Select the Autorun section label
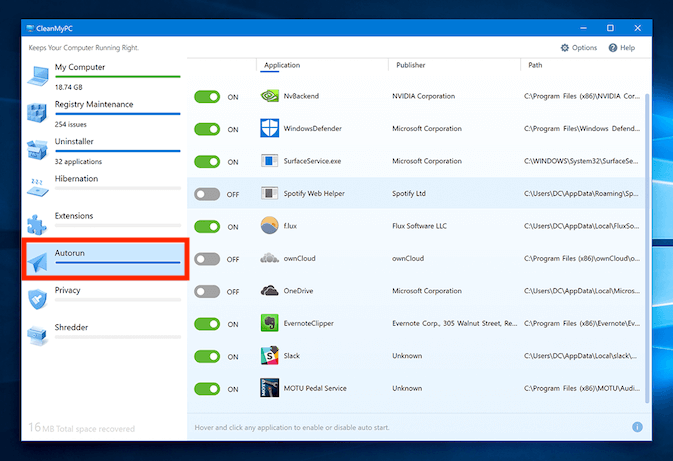The image size is (673, 461). point(70,253)
